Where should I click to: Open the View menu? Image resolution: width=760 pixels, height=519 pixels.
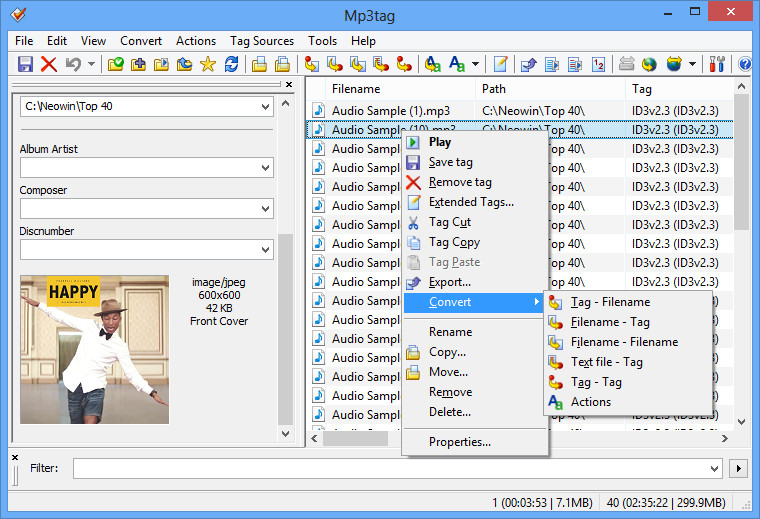pyautogui.click(x=93, y=41)
